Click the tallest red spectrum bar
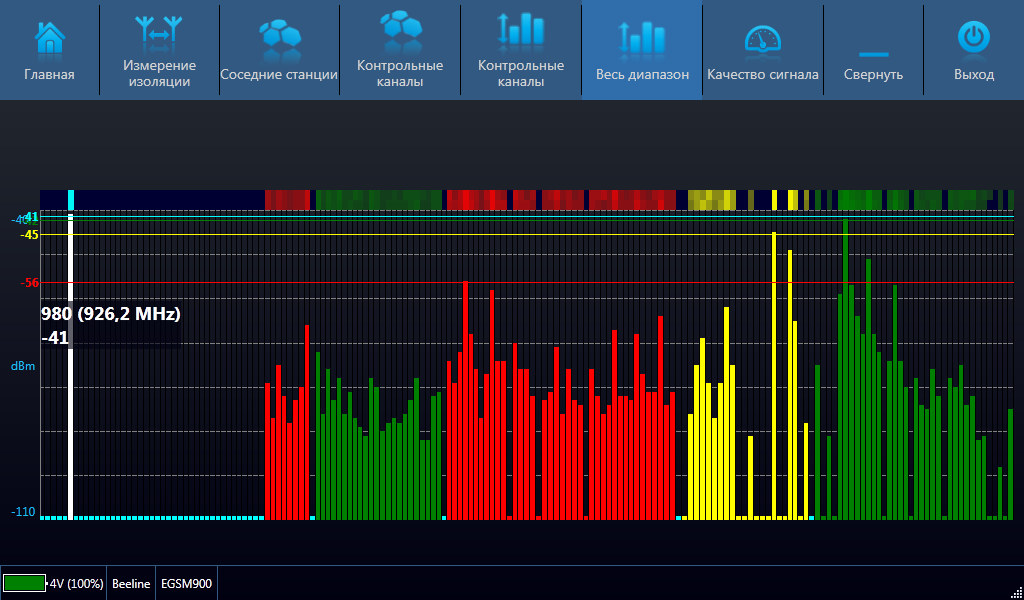The width and height of the screenshot is (1024, 600). (x=466, y=400)
